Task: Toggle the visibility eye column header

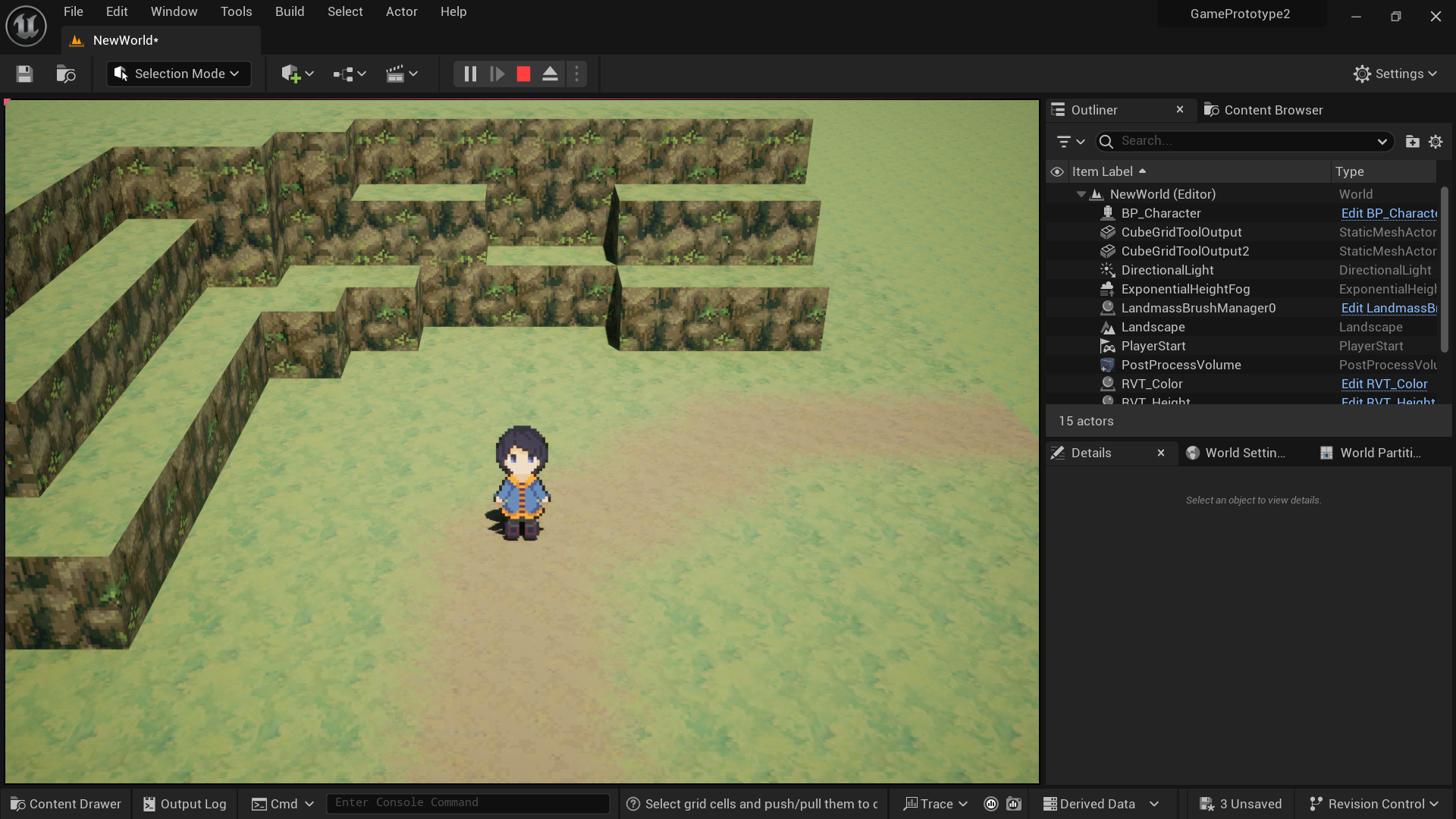Action: 1057,172
